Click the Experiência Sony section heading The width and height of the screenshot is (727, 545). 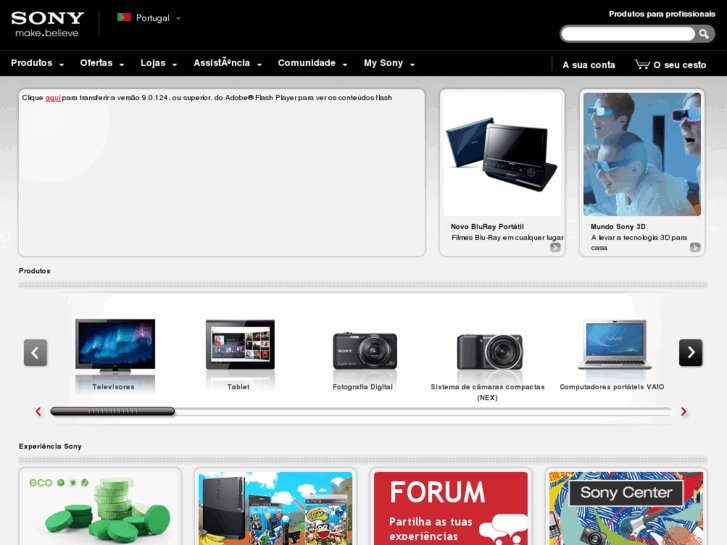pyautogui.click(x=50, y=446)
